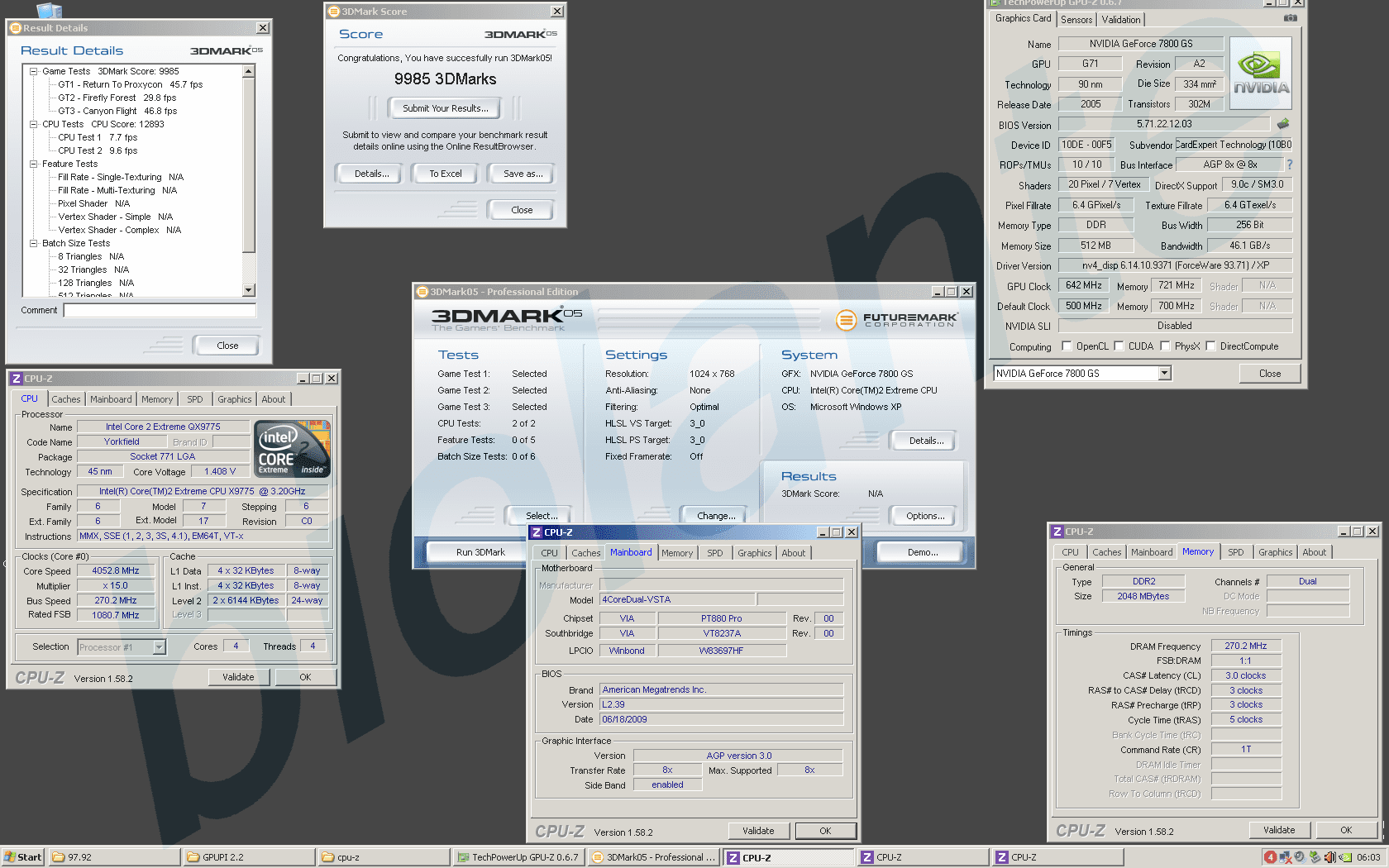
Task: Open the Processor #1 selection dropdown
Action: (160, 647)
